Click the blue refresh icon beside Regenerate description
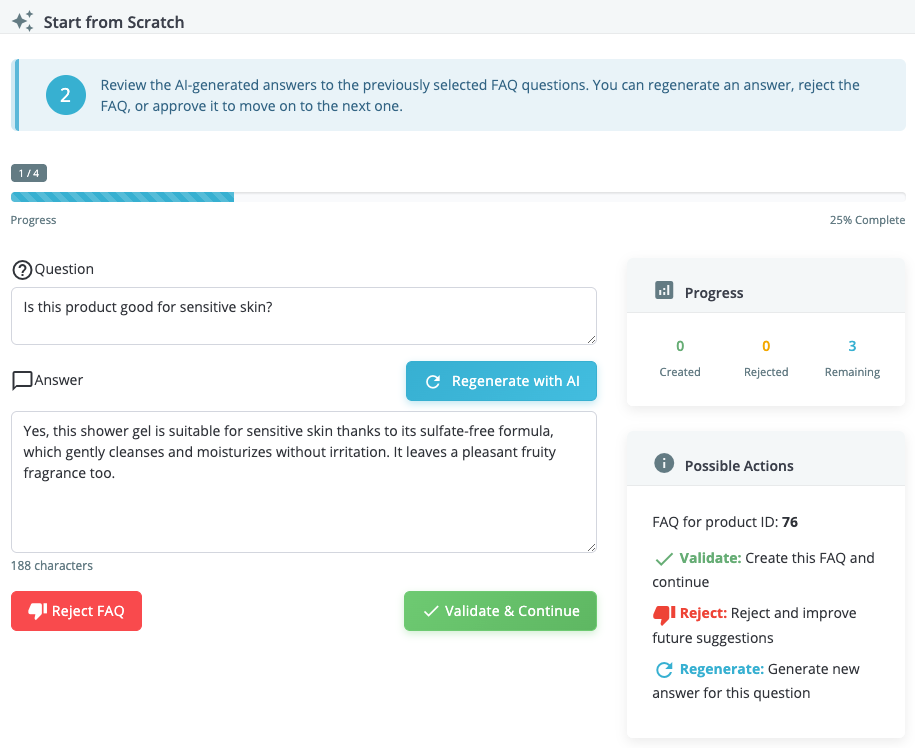The width and height of the screenshot is (915, 748). (663, 669)
